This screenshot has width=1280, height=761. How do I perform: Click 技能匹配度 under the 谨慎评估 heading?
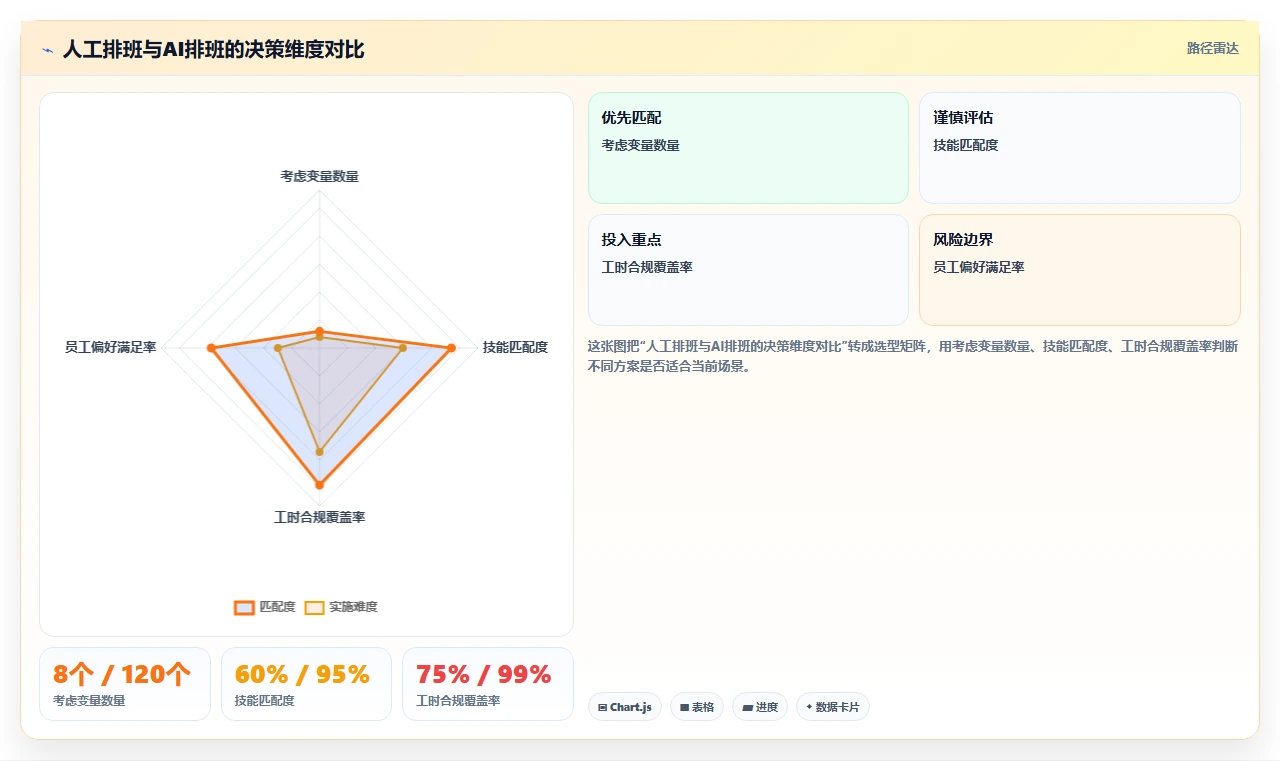click(966, 145)
